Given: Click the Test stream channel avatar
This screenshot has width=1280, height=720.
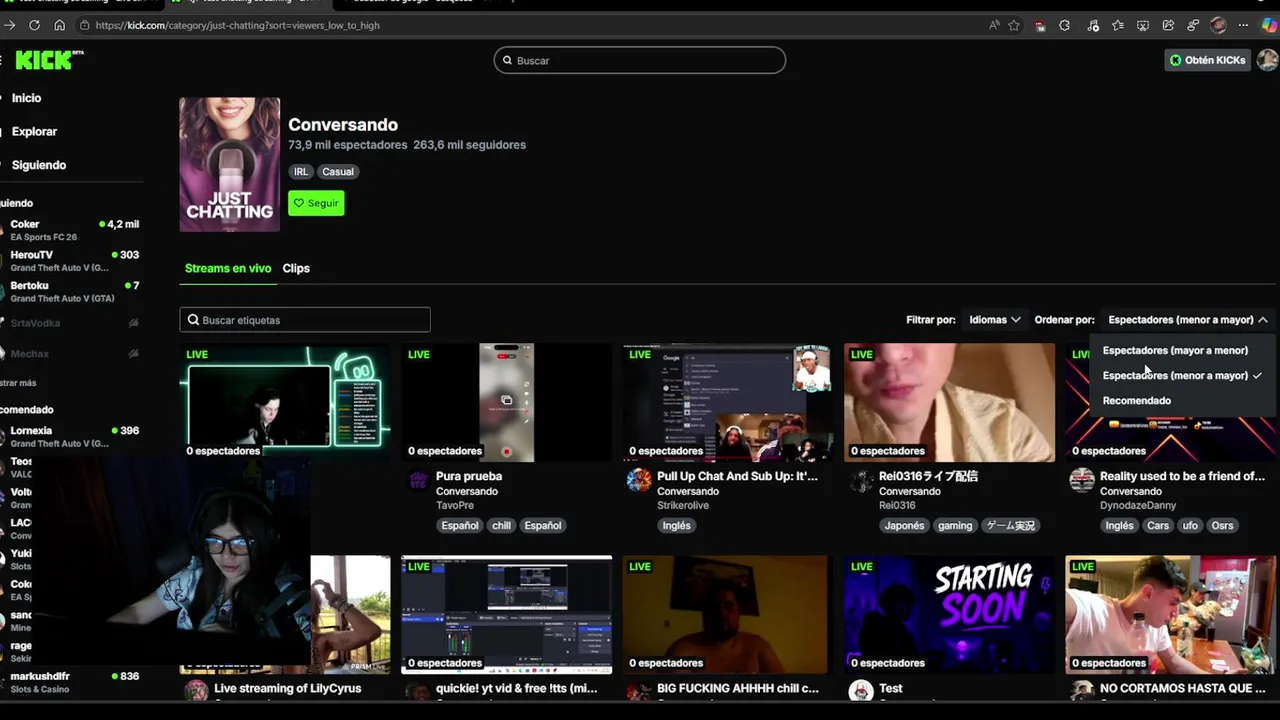Looking at the screenshot, I should click(x=861, y=691).
